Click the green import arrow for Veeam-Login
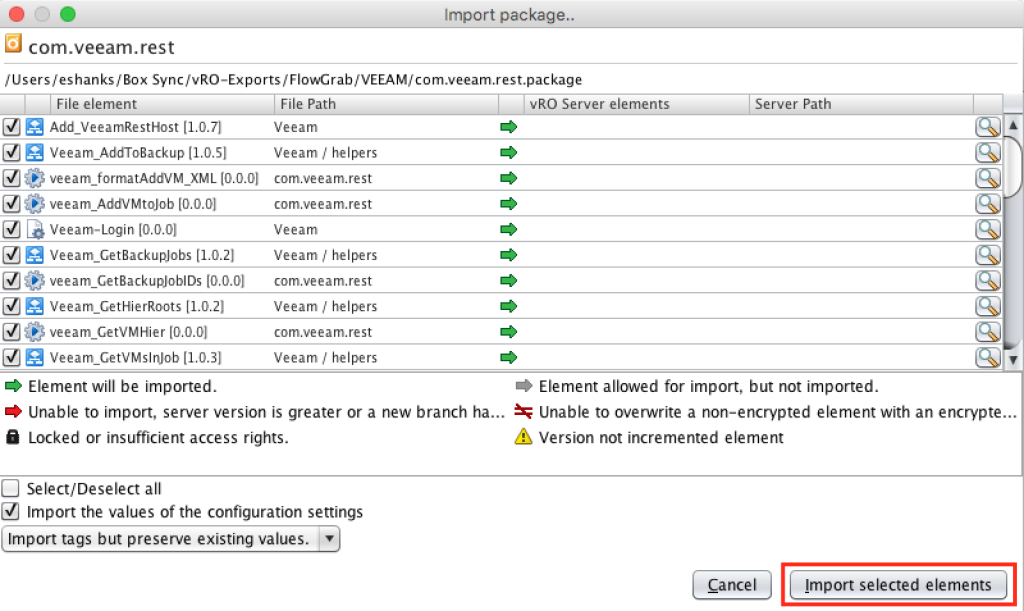Screen dimensions: 1024x611 tap(508, 229)
